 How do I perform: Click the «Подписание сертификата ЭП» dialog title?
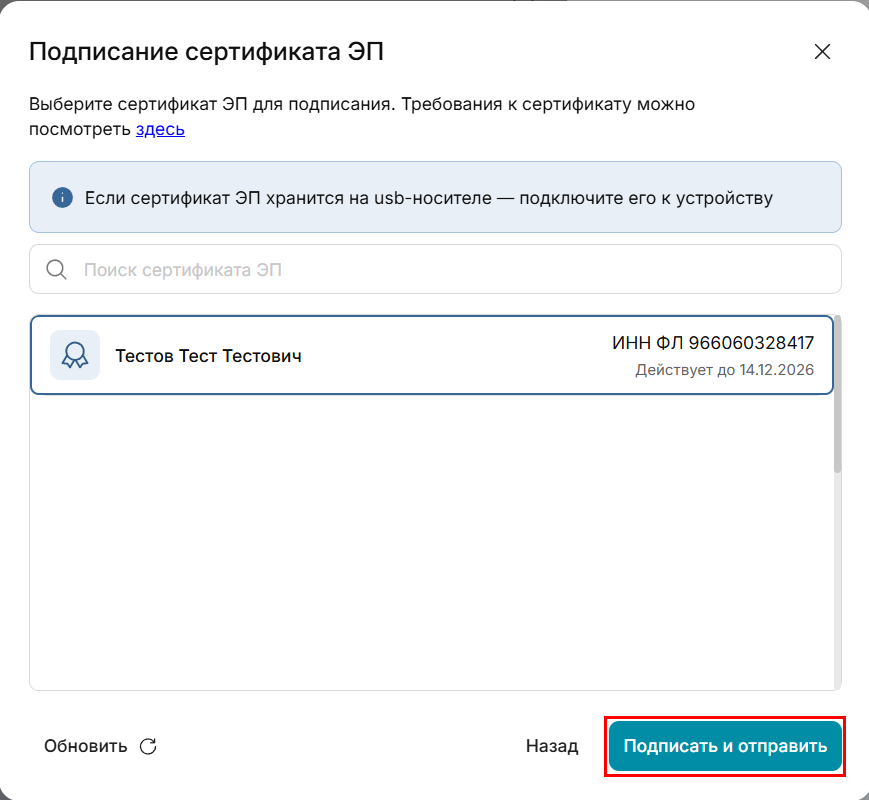[206, 52]
